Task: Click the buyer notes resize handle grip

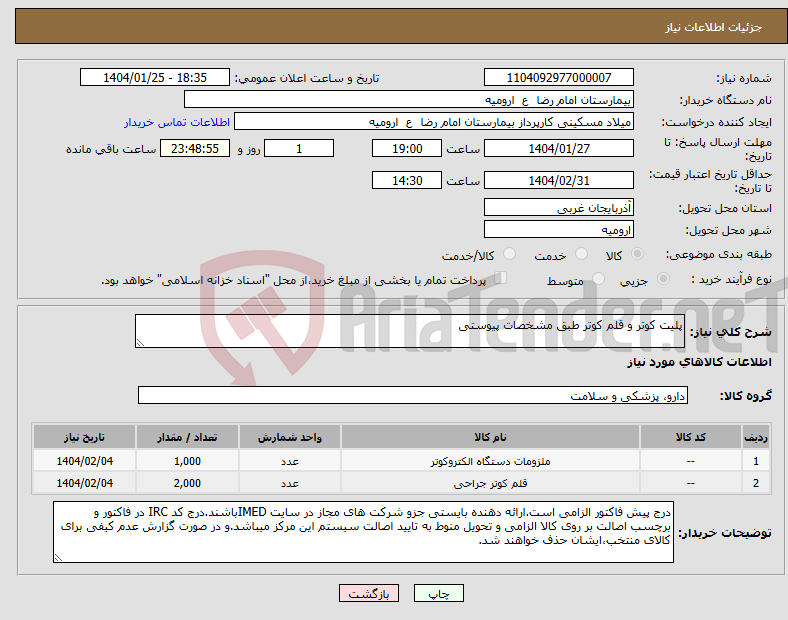Action: pos(58,558)
